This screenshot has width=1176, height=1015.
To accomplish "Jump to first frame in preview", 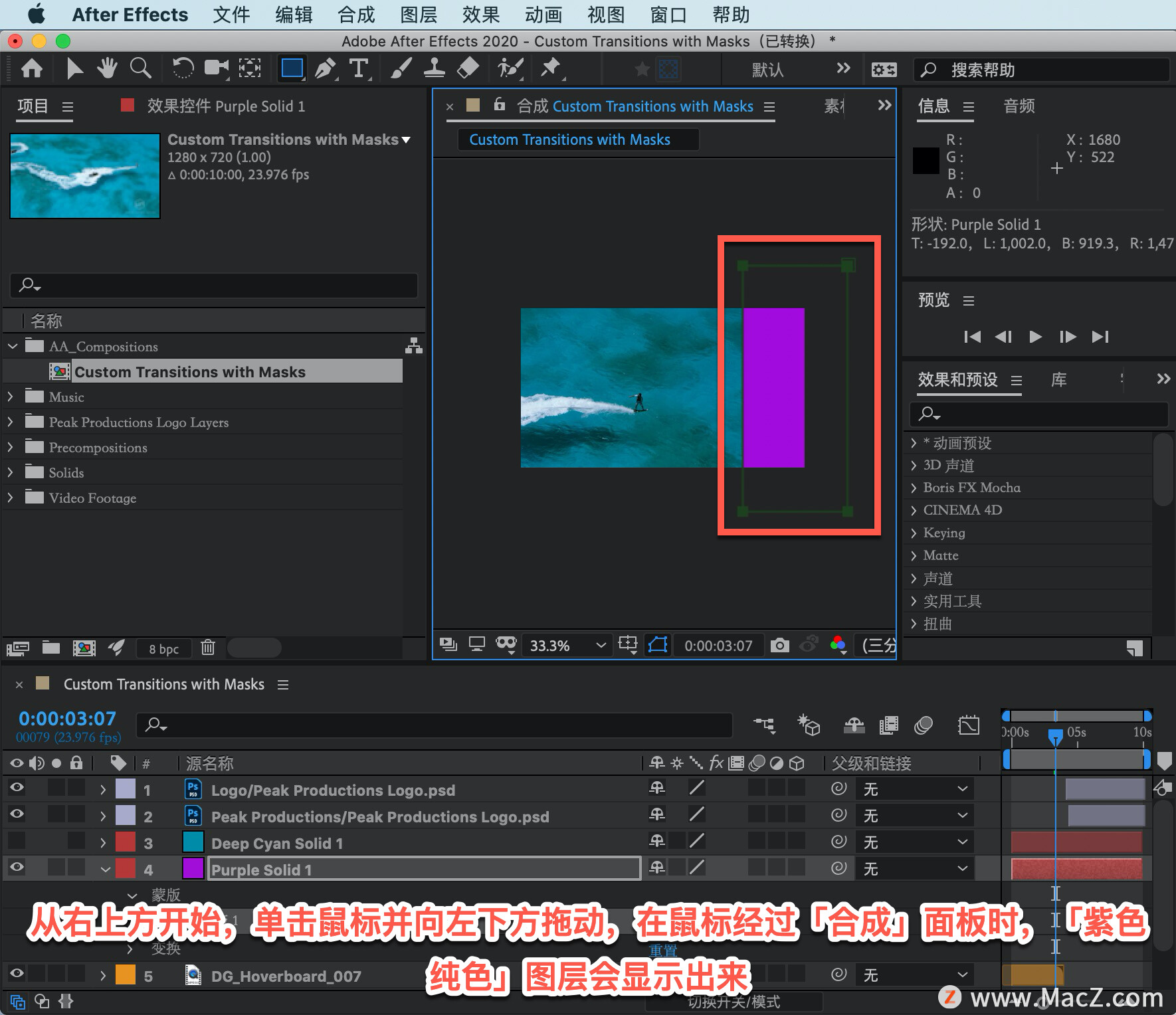I will point(972,336).
